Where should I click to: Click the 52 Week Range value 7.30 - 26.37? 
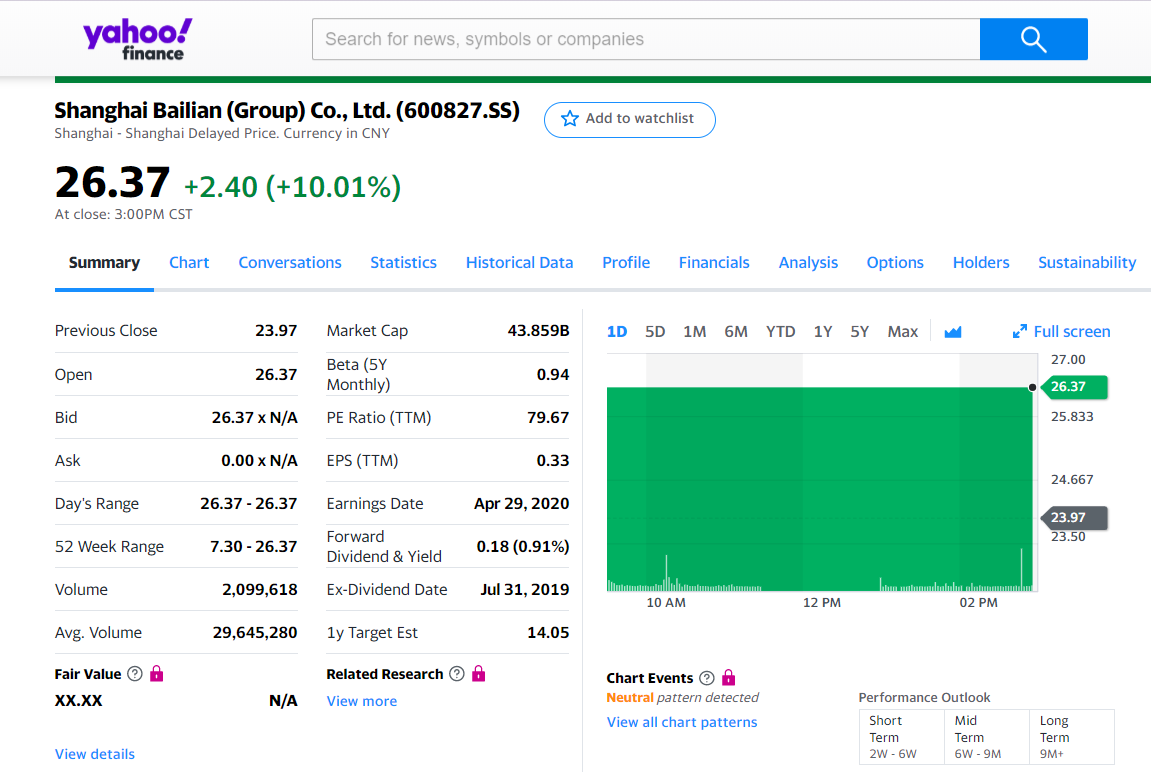253,547
